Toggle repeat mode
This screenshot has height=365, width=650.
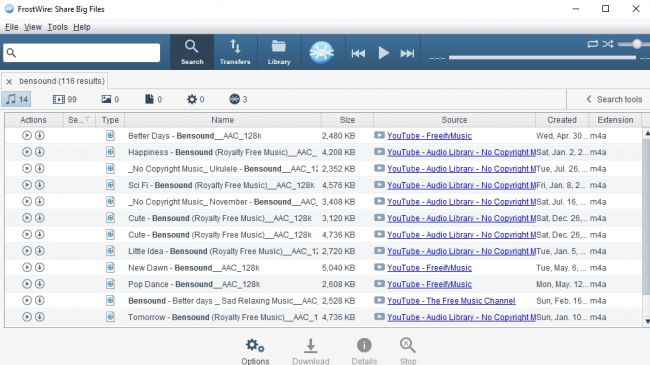592,44
